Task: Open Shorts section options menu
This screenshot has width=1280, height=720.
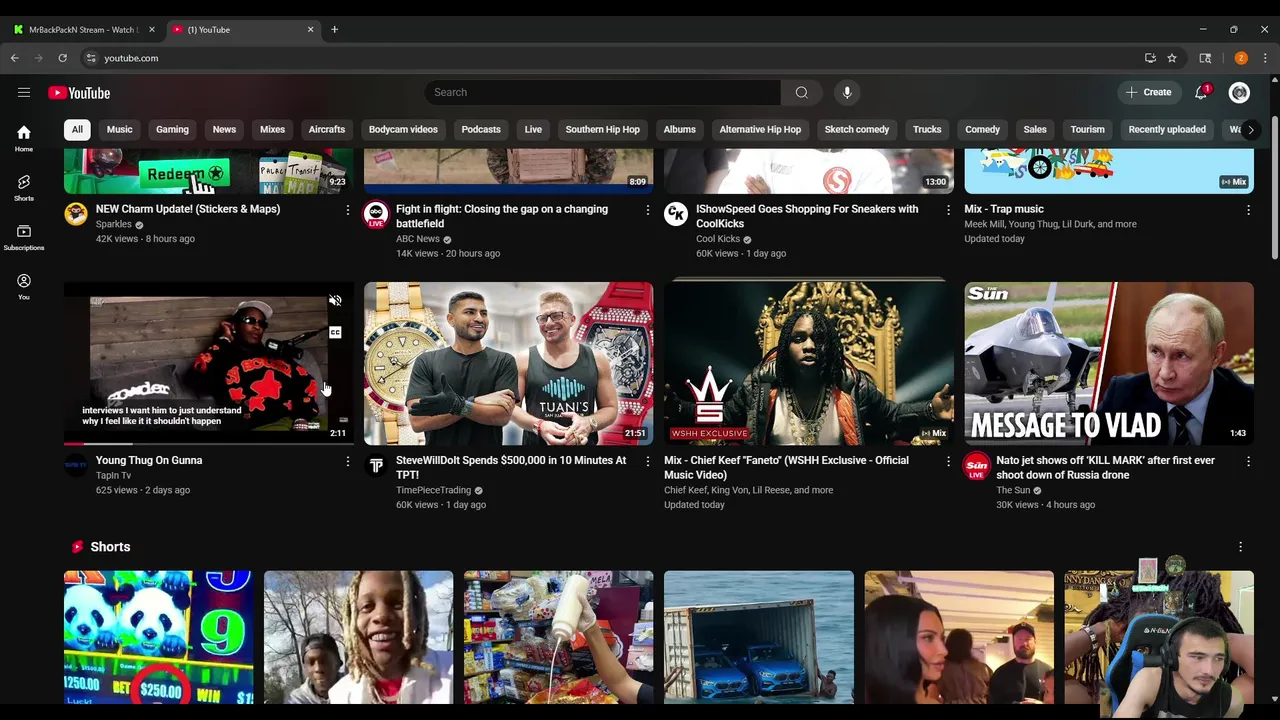Action: pos(1240,547)
